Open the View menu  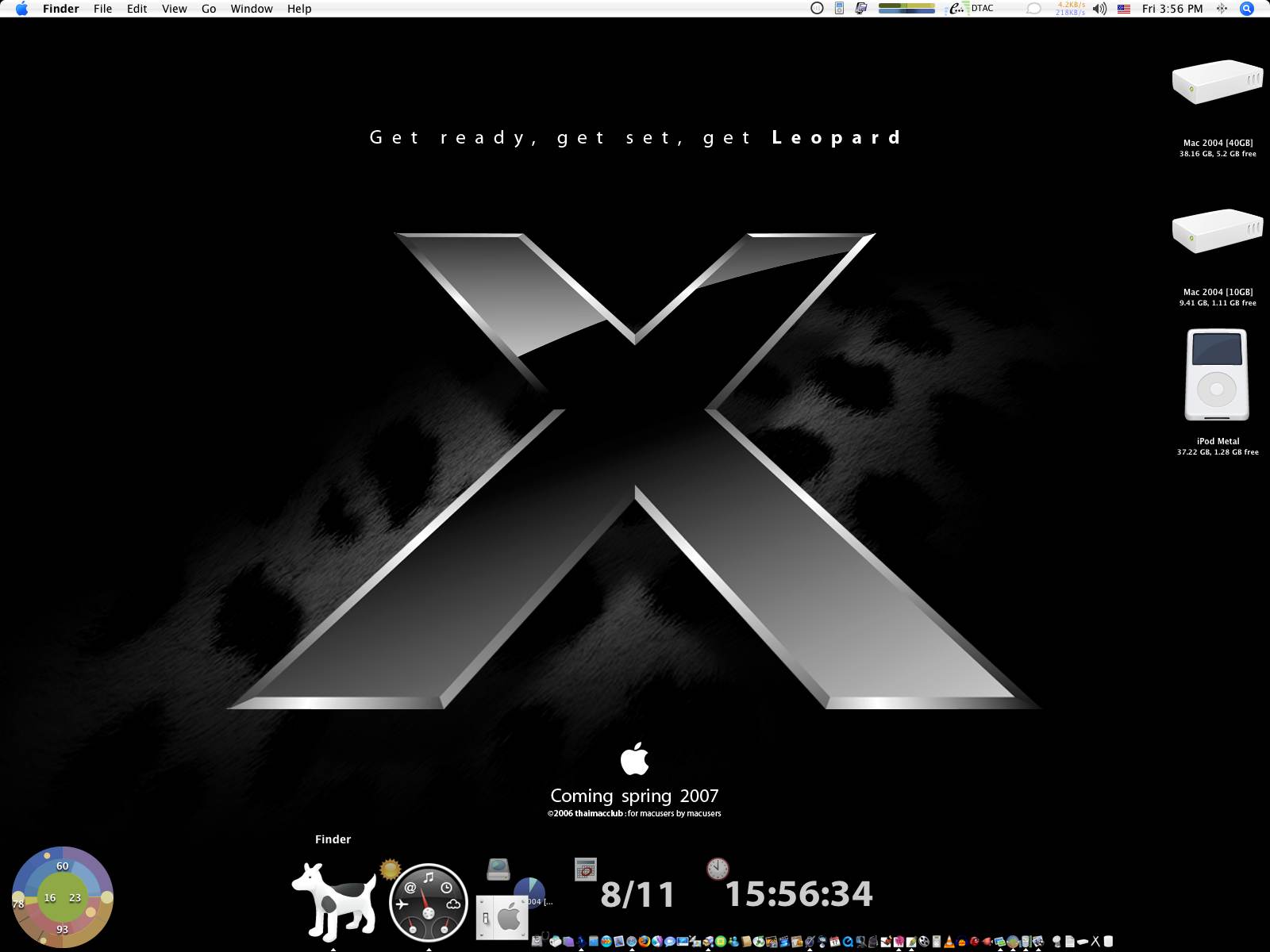174,9
